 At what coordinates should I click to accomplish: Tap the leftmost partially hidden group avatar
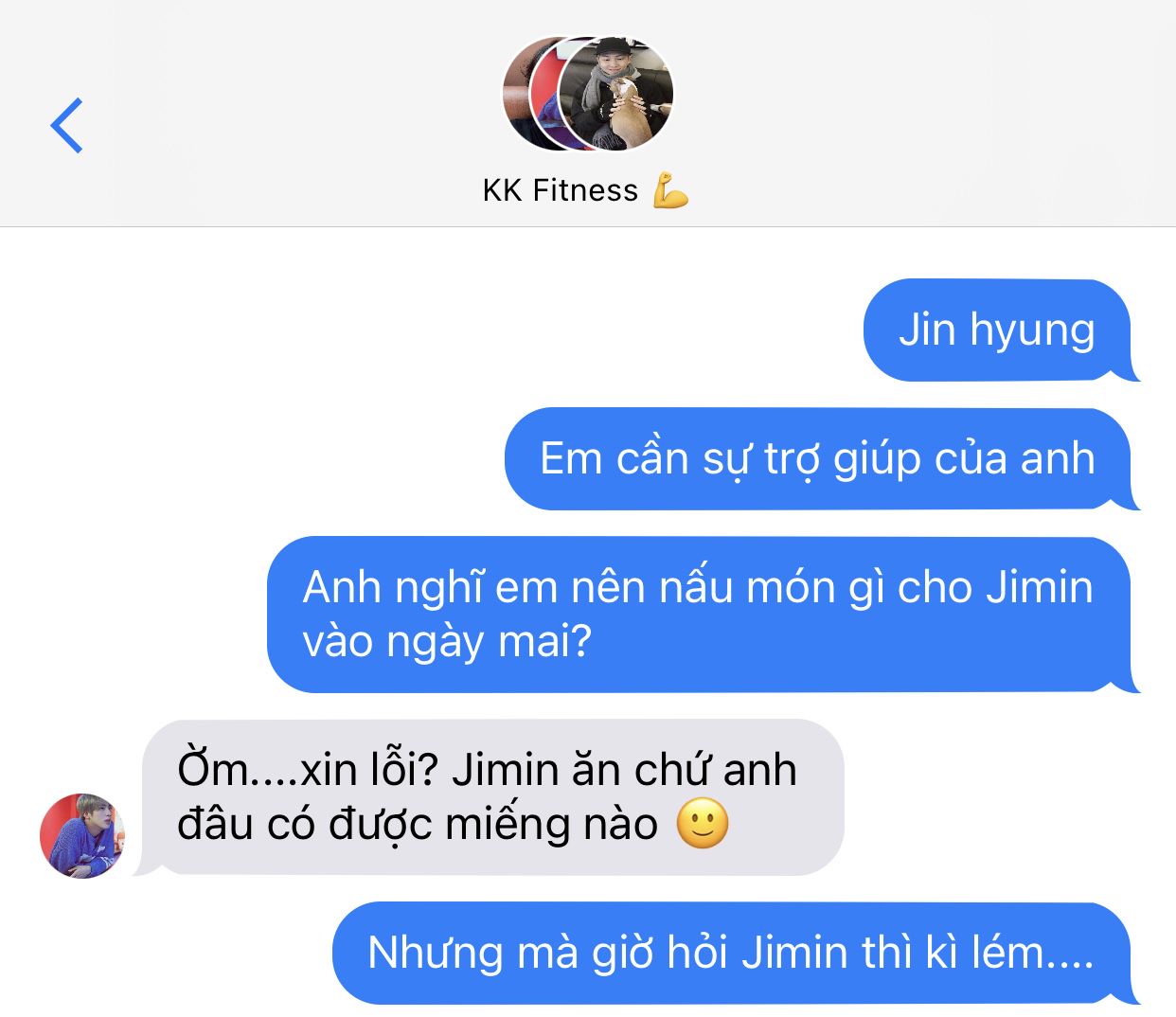pyautogui.click(x=518, y=94)
